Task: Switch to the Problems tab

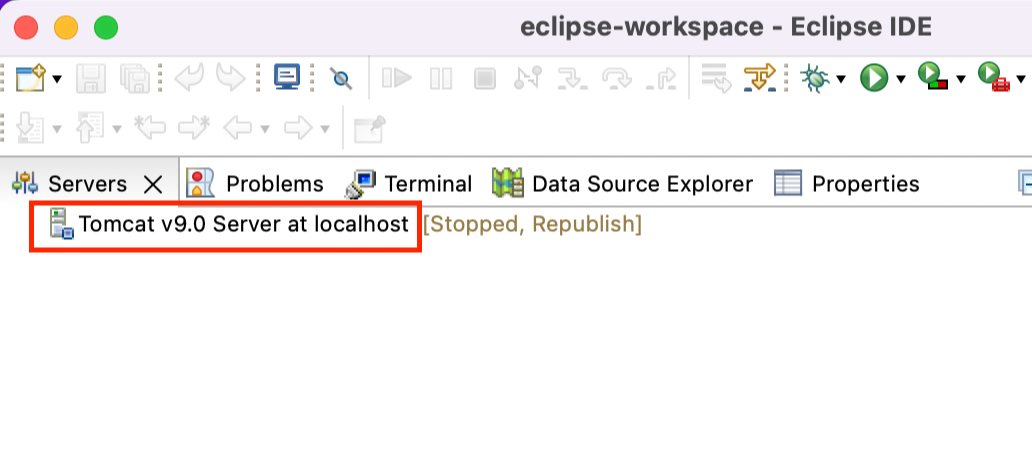Action: point(255,184)
